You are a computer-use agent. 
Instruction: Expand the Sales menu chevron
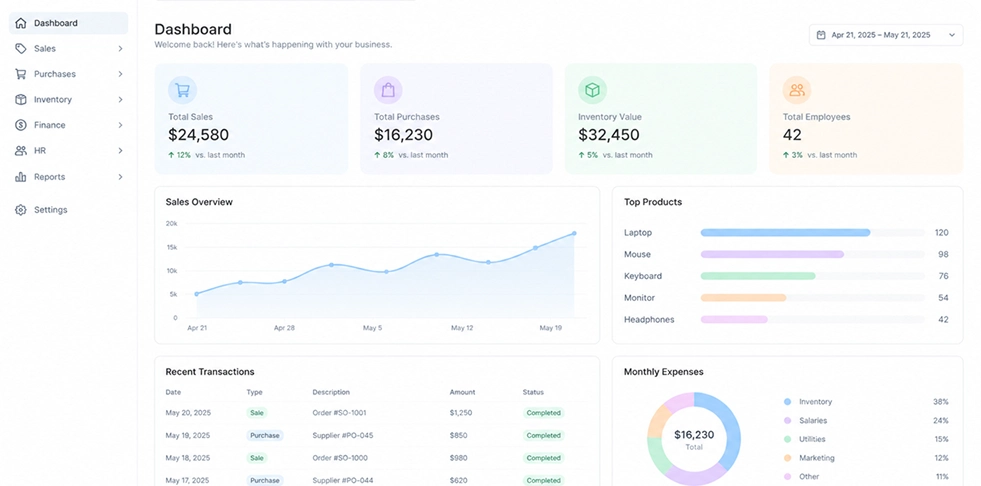click(120, 49)
